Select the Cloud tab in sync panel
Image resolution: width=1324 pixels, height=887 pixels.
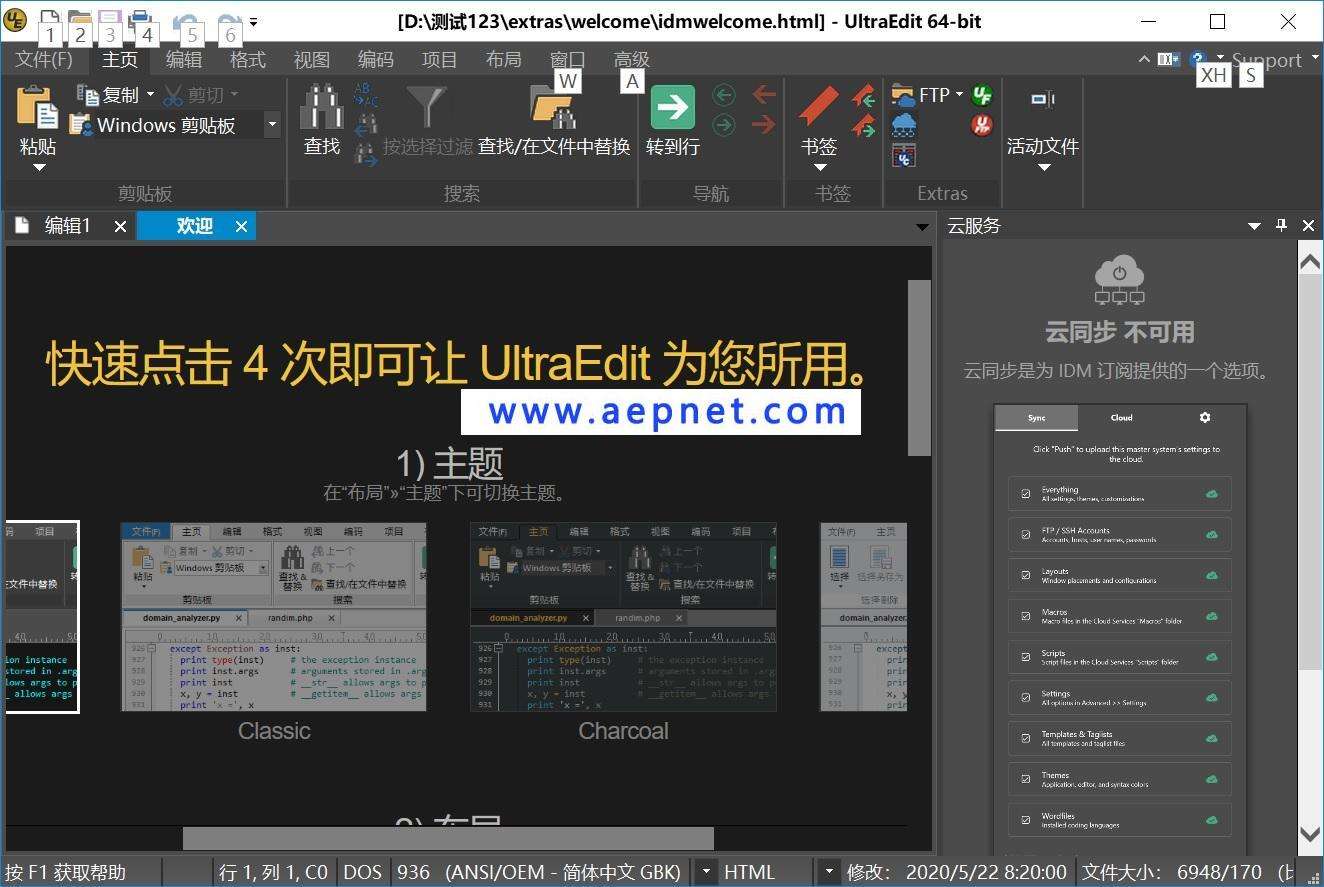1121,418
